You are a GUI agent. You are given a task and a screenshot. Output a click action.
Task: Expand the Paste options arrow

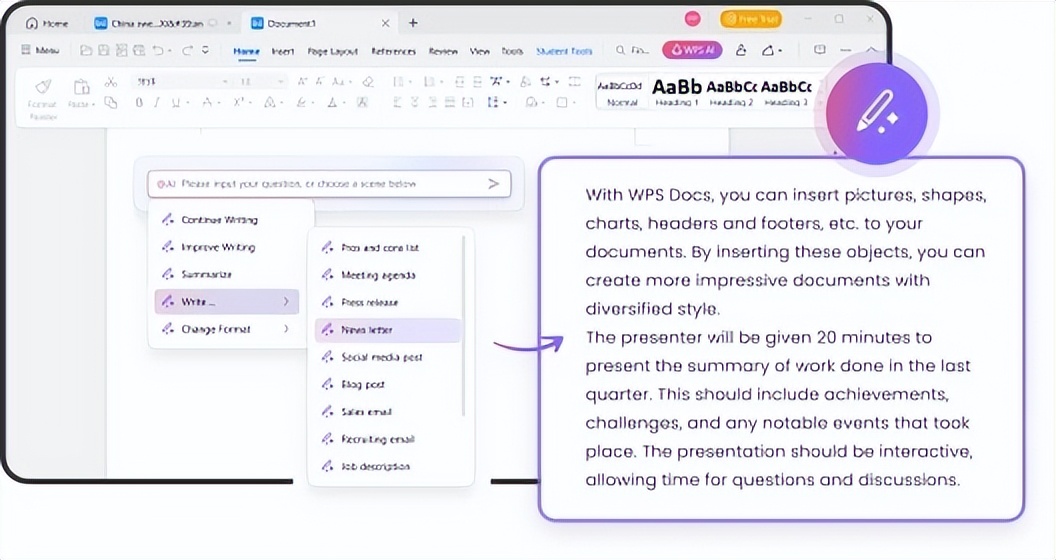tap(93, 104)
